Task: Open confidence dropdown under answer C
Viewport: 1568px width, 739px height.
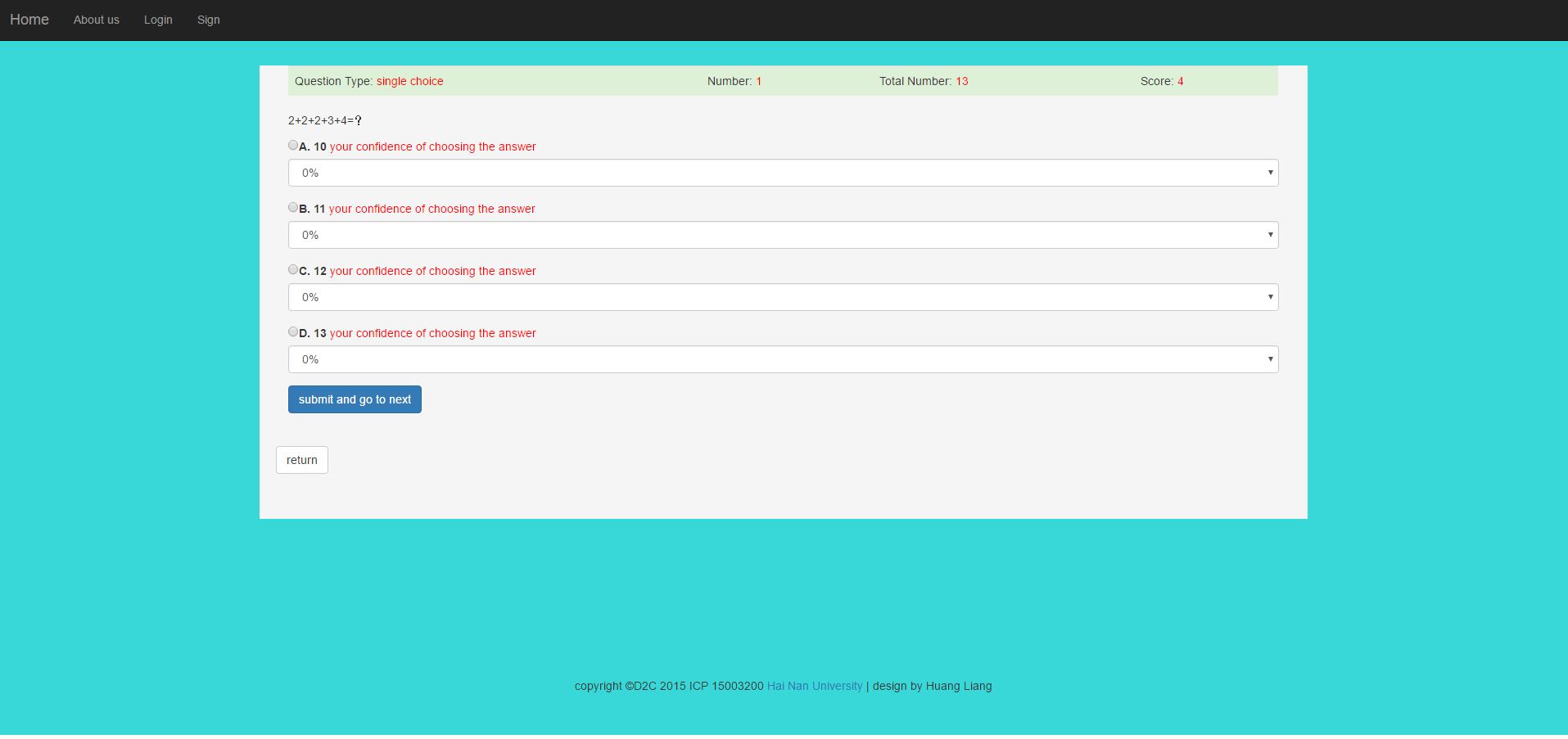Action: (783, 297)
